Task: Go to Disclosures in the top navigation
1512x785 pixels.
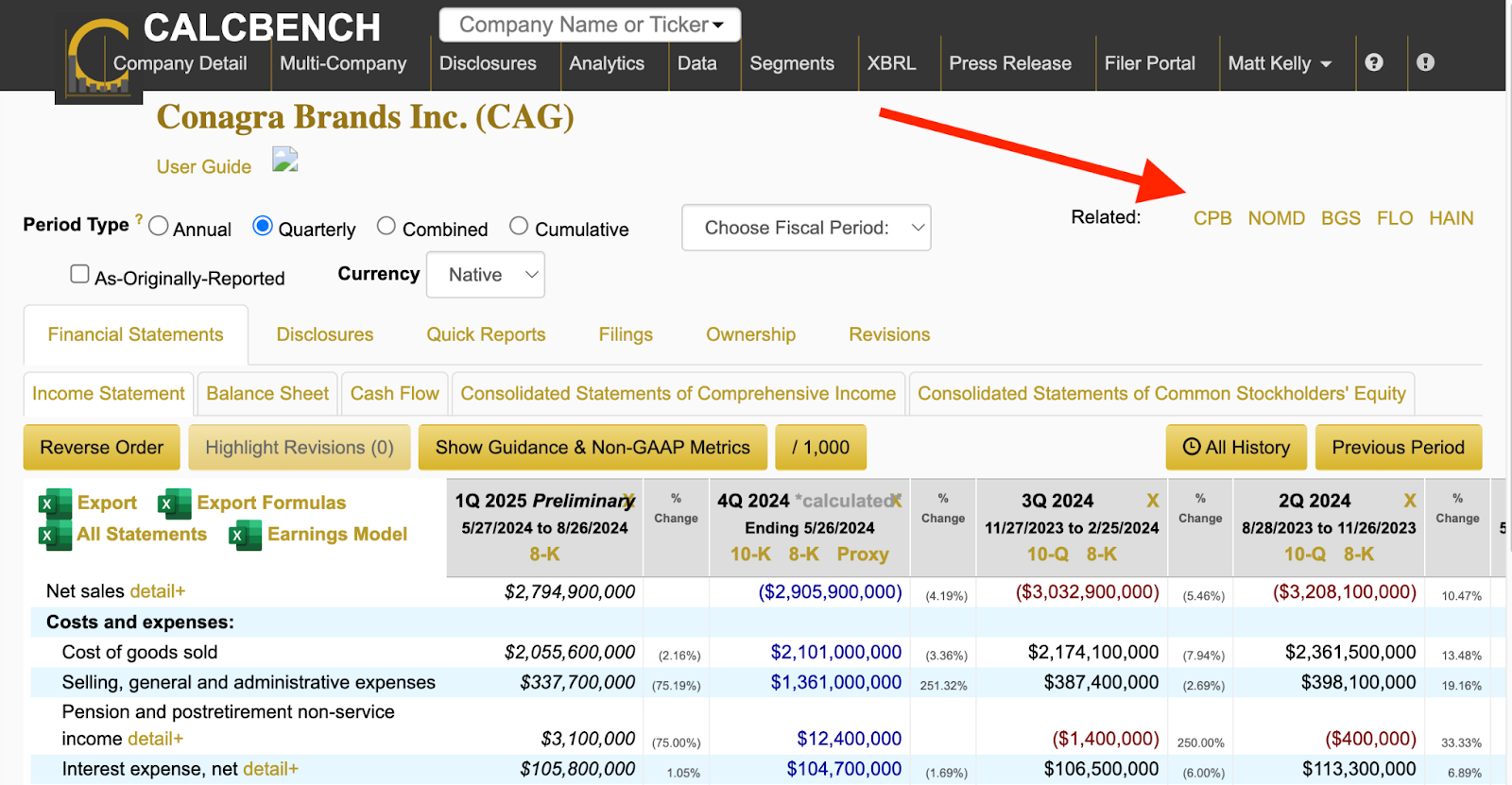Action: point(488,63)
